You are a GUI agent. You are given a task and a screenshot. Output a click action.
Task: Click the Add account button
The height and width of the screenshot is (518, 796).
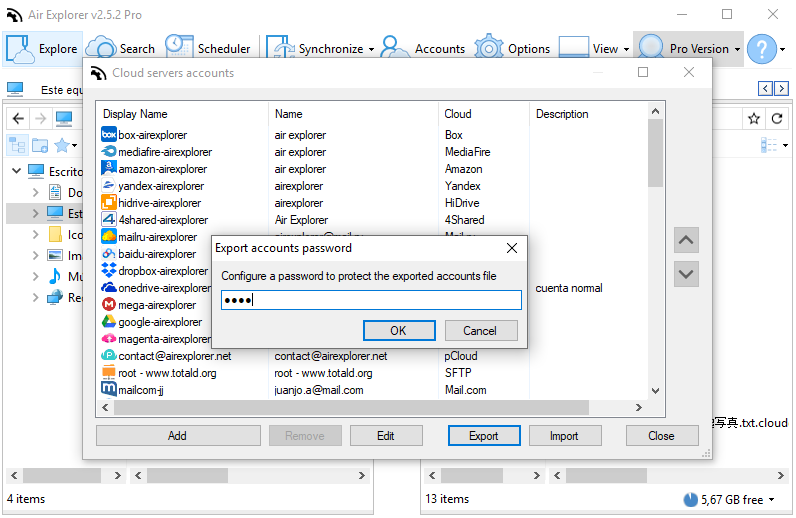pyautogui.click(x=178, y=436)
